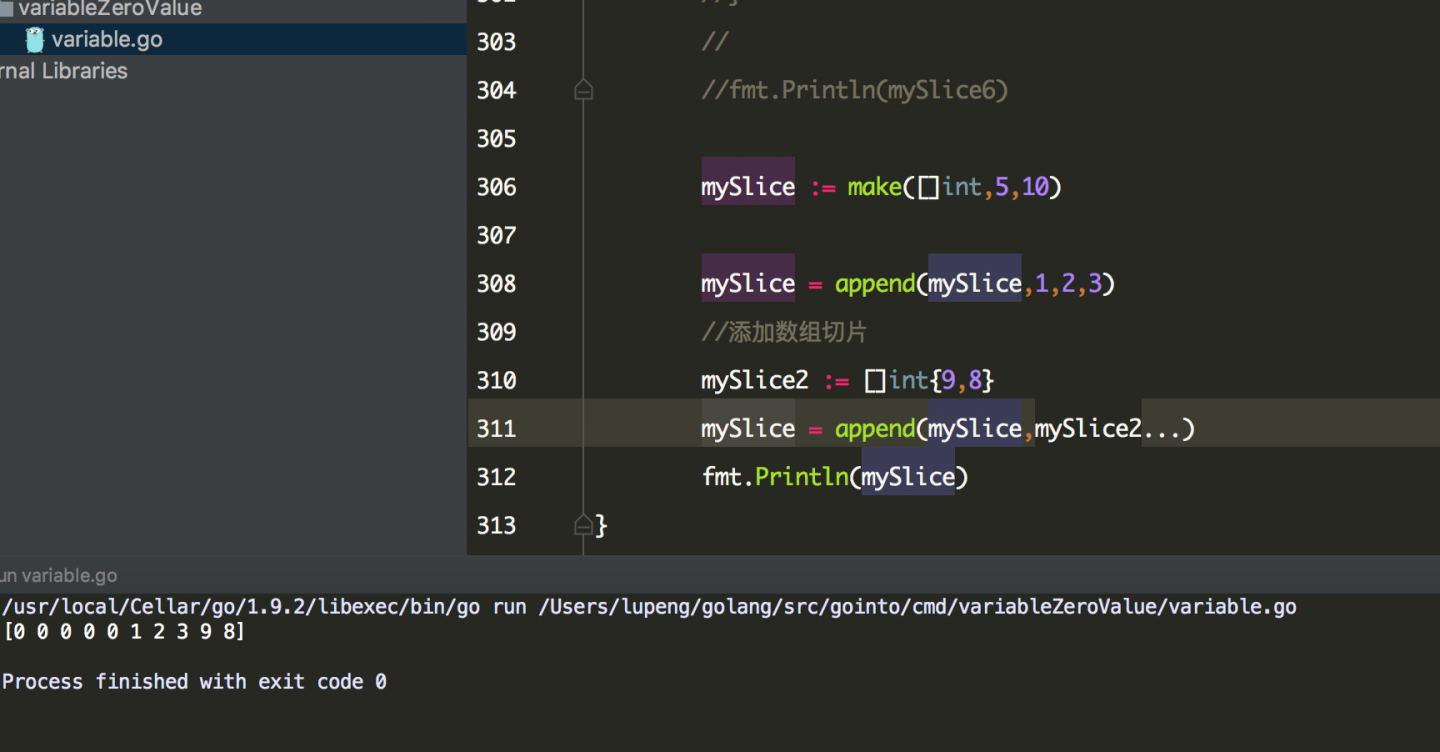The height and width of the screenshot is (752, 1440).
Task: Place cursor on mySlice declaration on line 306
Action: pyautogui.click(x=748, y=187)
